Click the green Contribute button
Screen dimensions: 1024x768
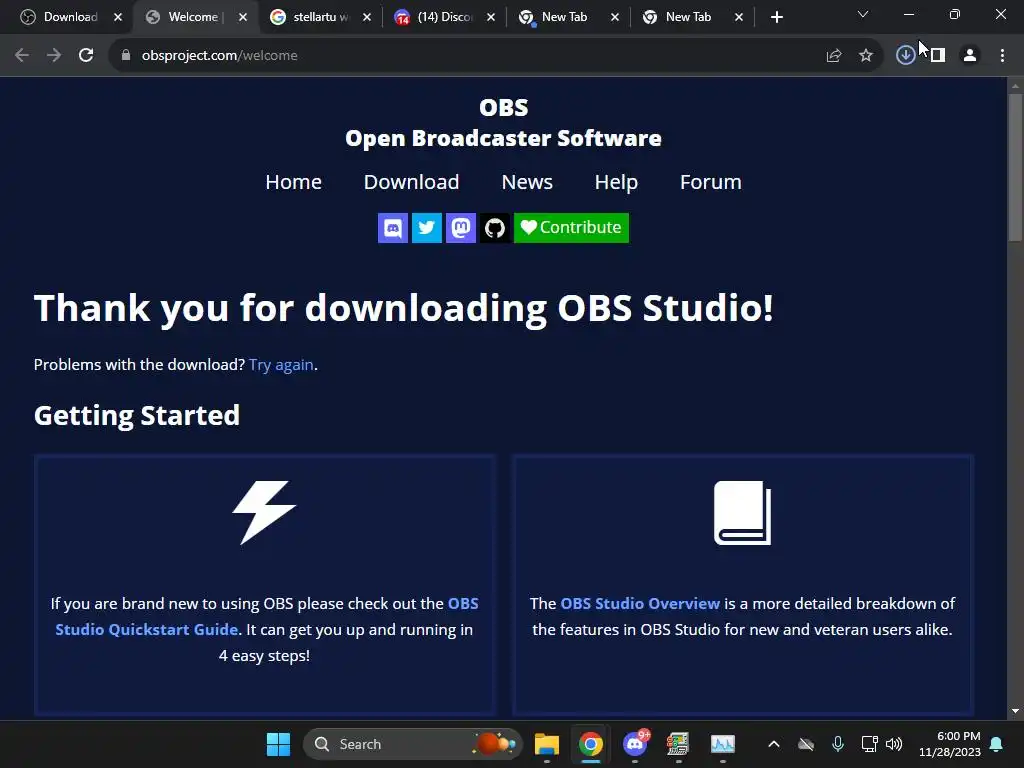pos(571,228)
